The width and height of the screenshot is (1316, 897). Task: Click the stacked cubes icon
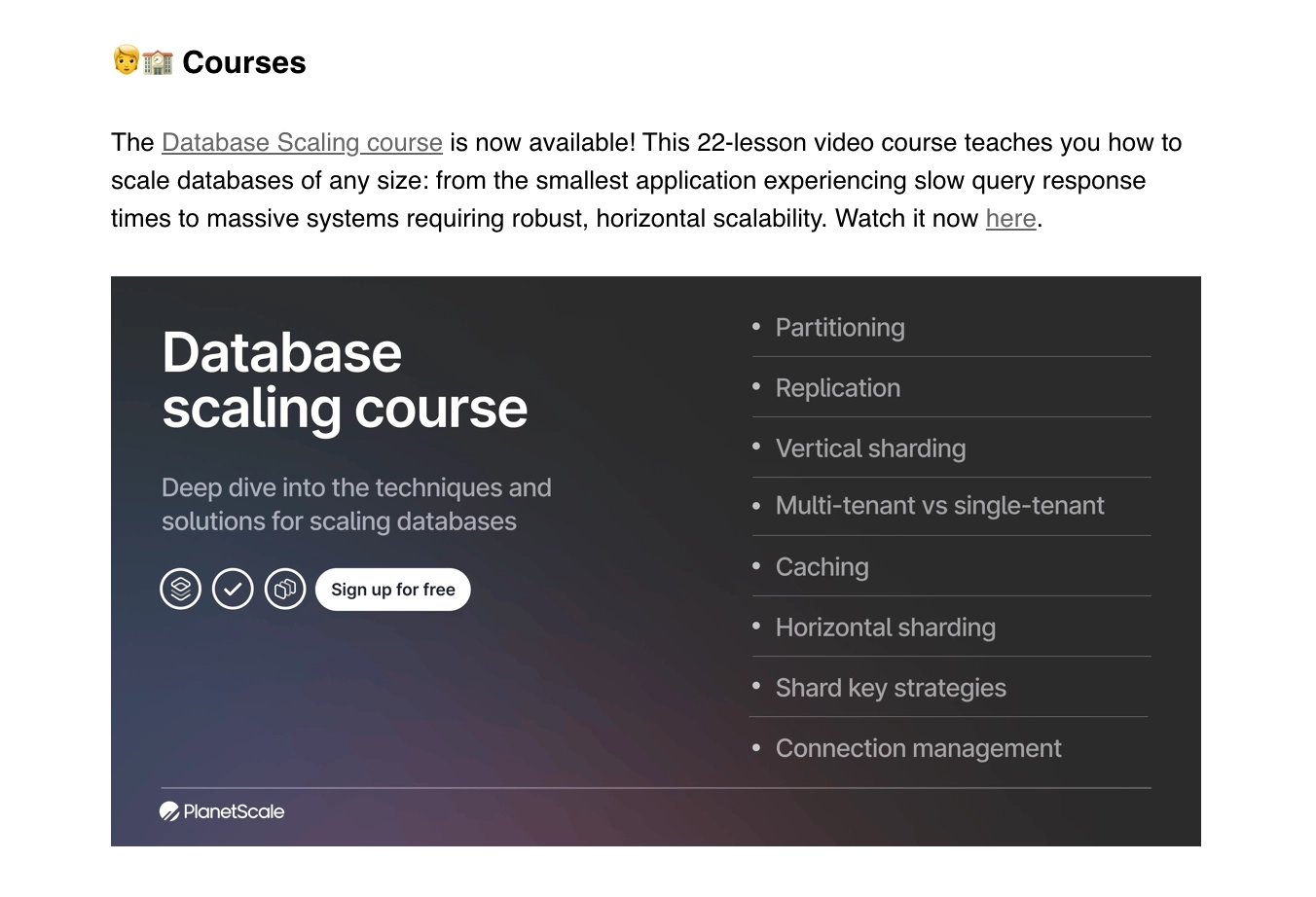(285, 588)
